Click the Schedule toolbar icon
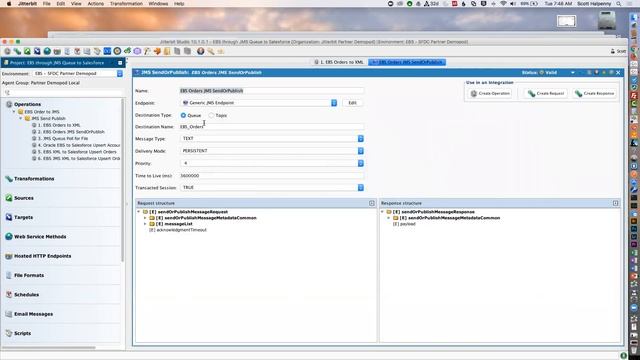The height and width of the screenshot is (360, 640). pyautogui.click(x=77, y=51)
